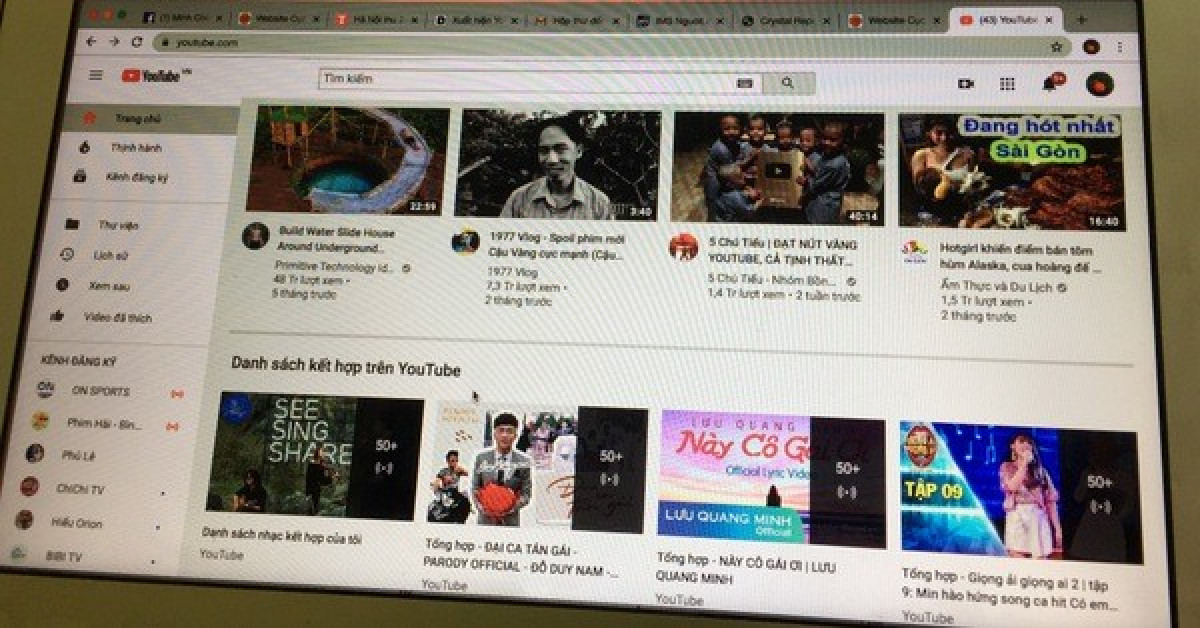Click the Phim Hài channel avatar
Screen dimensions: 1200x628
[40, 422]
